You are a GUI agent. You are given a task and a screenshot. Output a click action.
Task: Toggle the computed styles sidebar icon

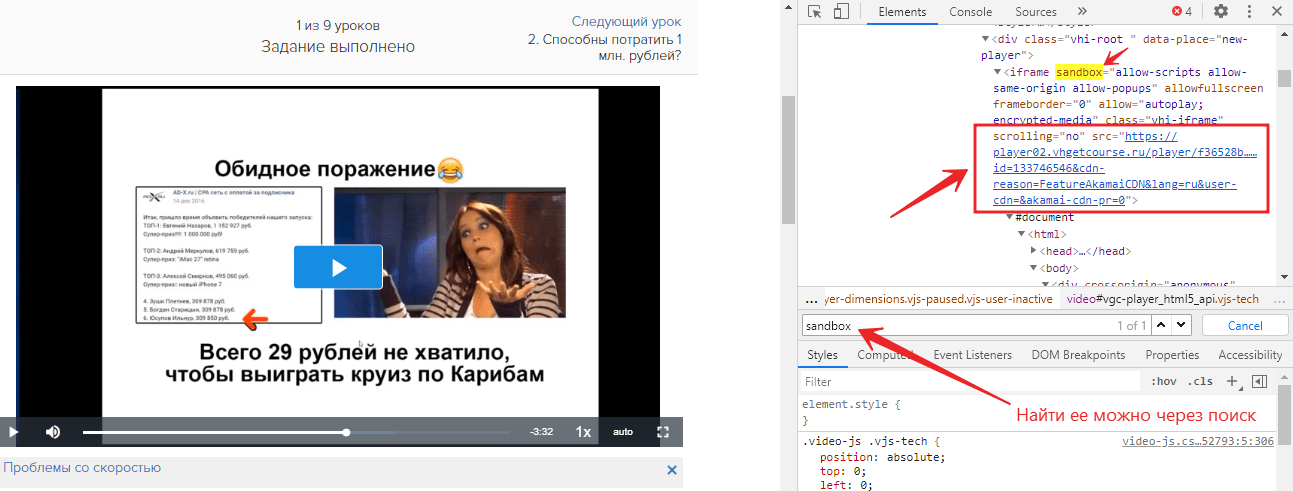pos(1260,382)
